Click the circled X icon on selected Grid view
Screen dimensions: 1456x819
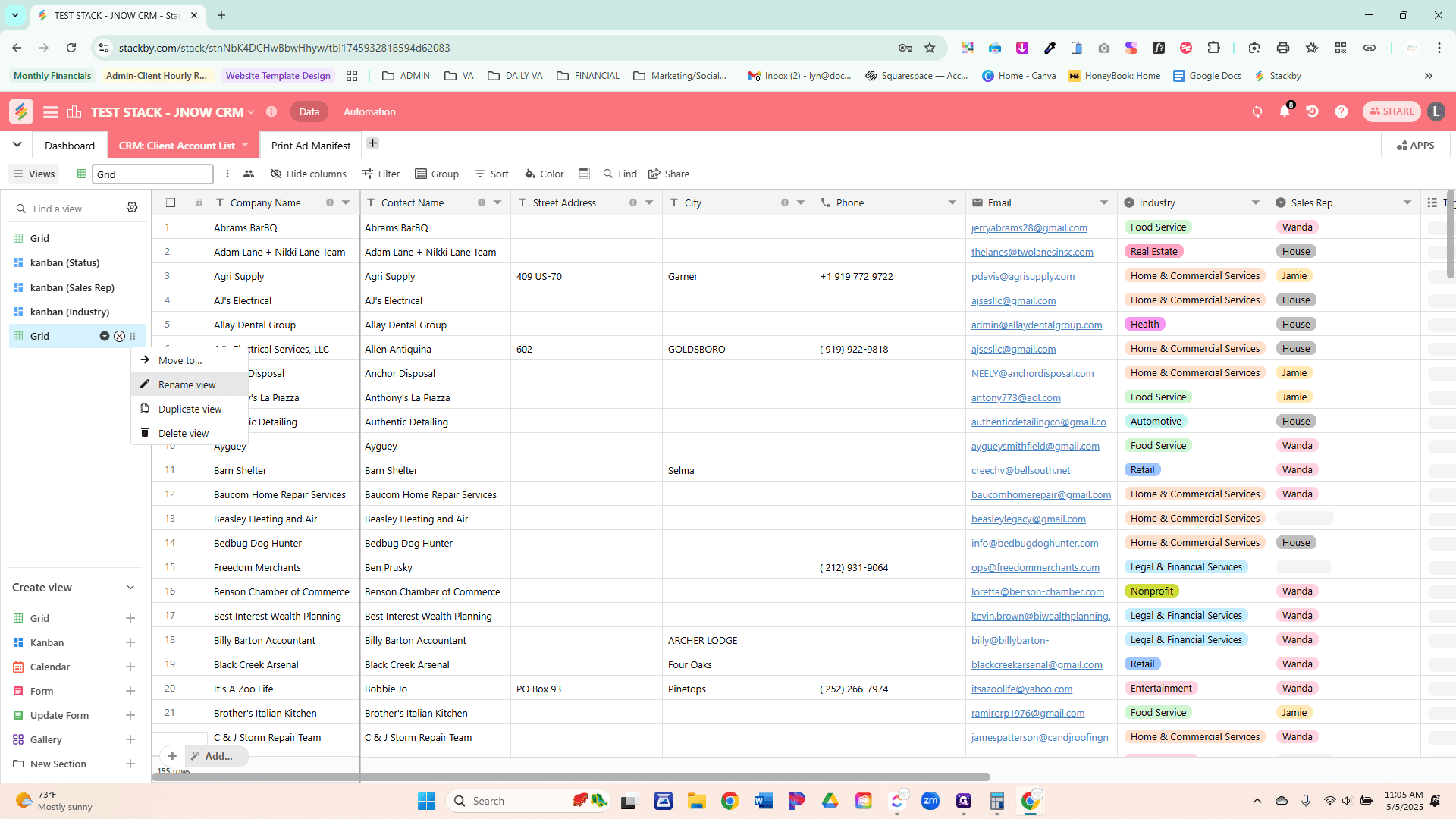tap(119, 336)
